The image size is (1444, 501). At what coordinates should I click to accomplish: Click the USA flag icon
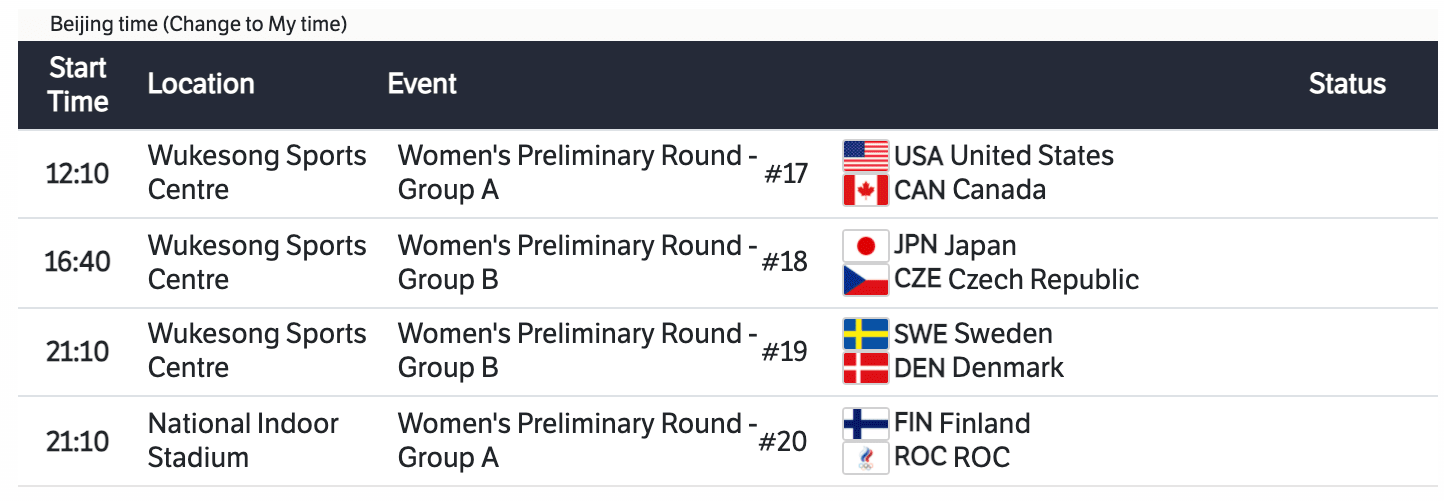[865, 156]
